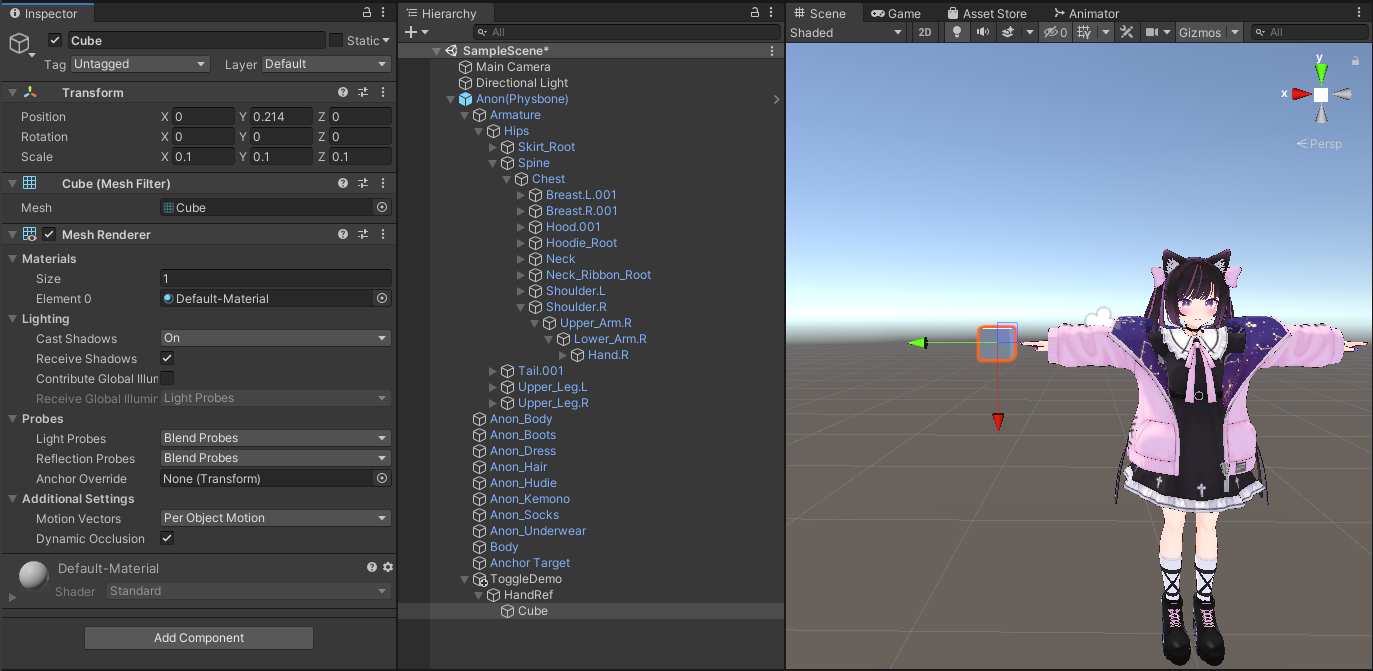Enable the Static checkbox for Cube
The height and width of the screenshot is (671, 1373).
pyautogui.click(x=335, y=40)
